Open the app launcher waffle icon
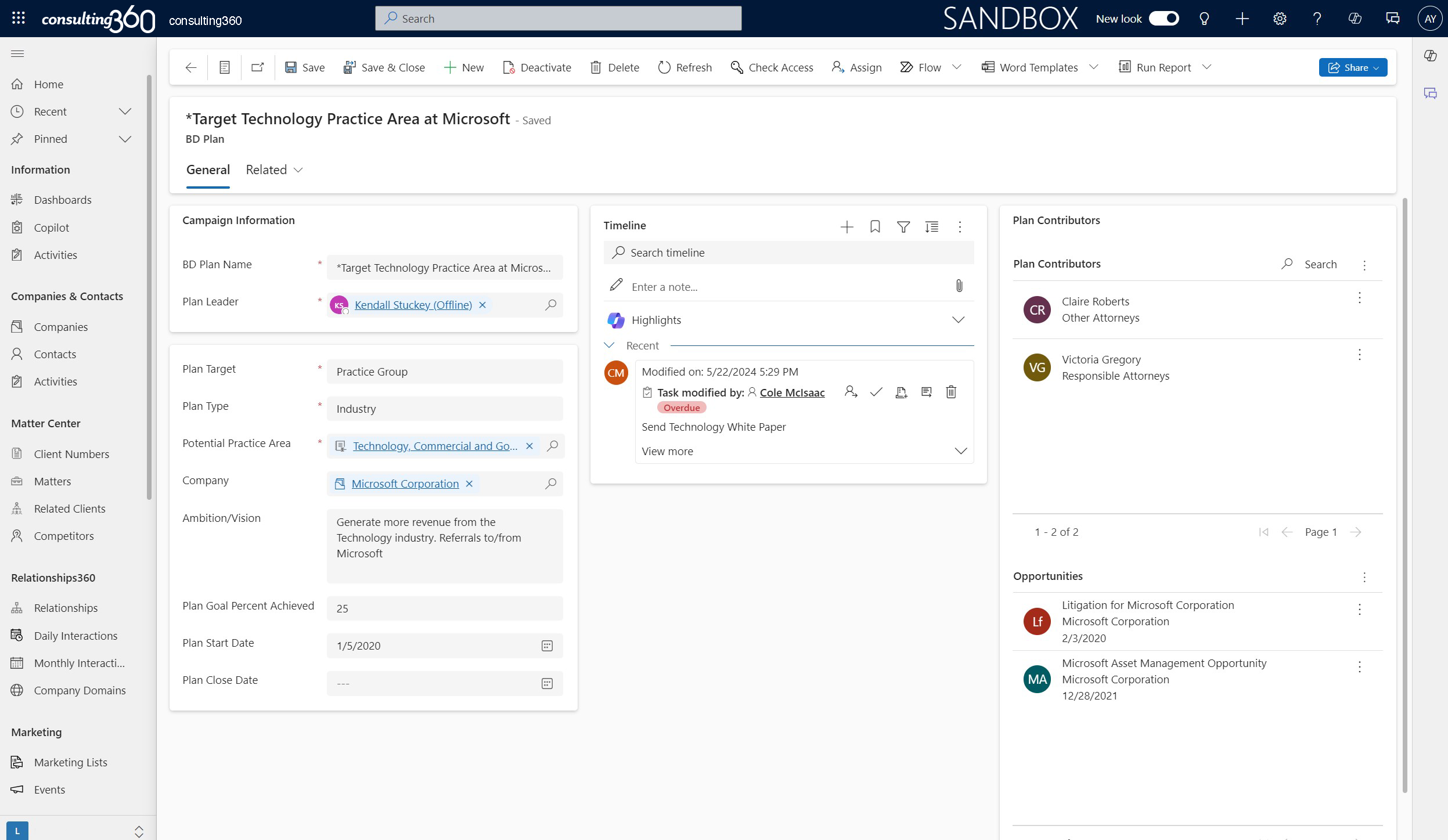This screenshot has width=1448, height=840. point(18,18)
